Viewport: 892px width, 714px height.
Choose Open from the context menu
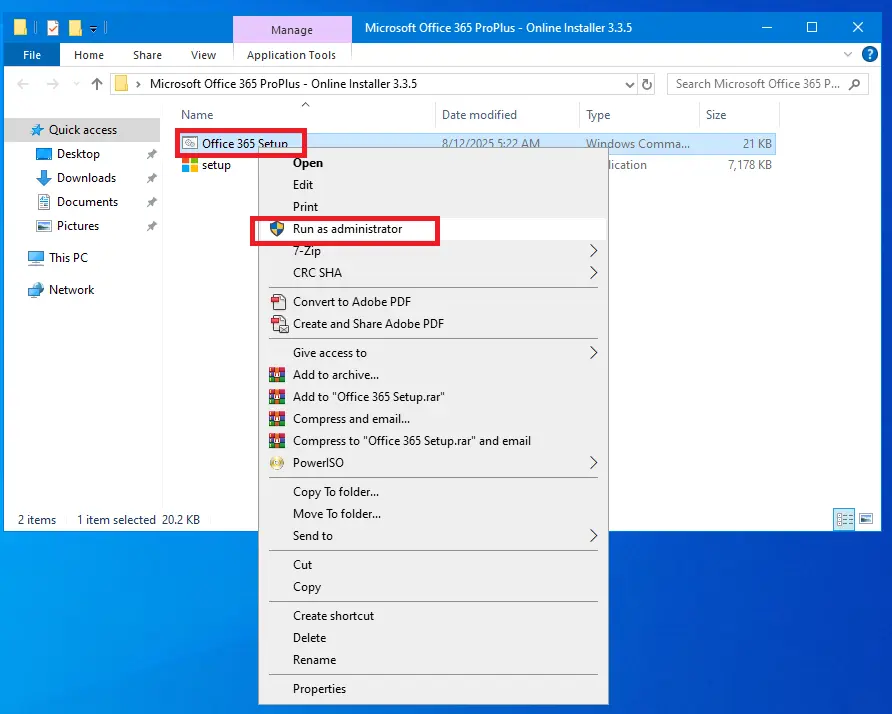coord(433,163)
